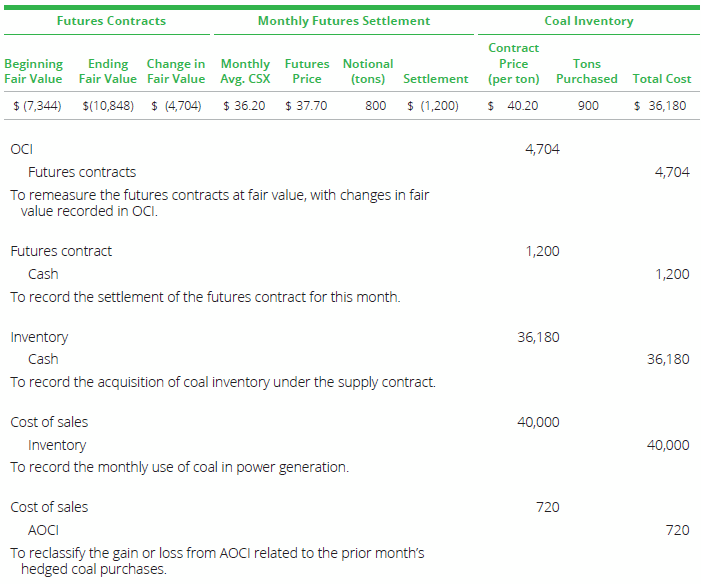The width and height of the screenshot is (701, 584).
Task: Click the 40.20 contract price value
Action: pyautogui.click(x=522, y=105)
